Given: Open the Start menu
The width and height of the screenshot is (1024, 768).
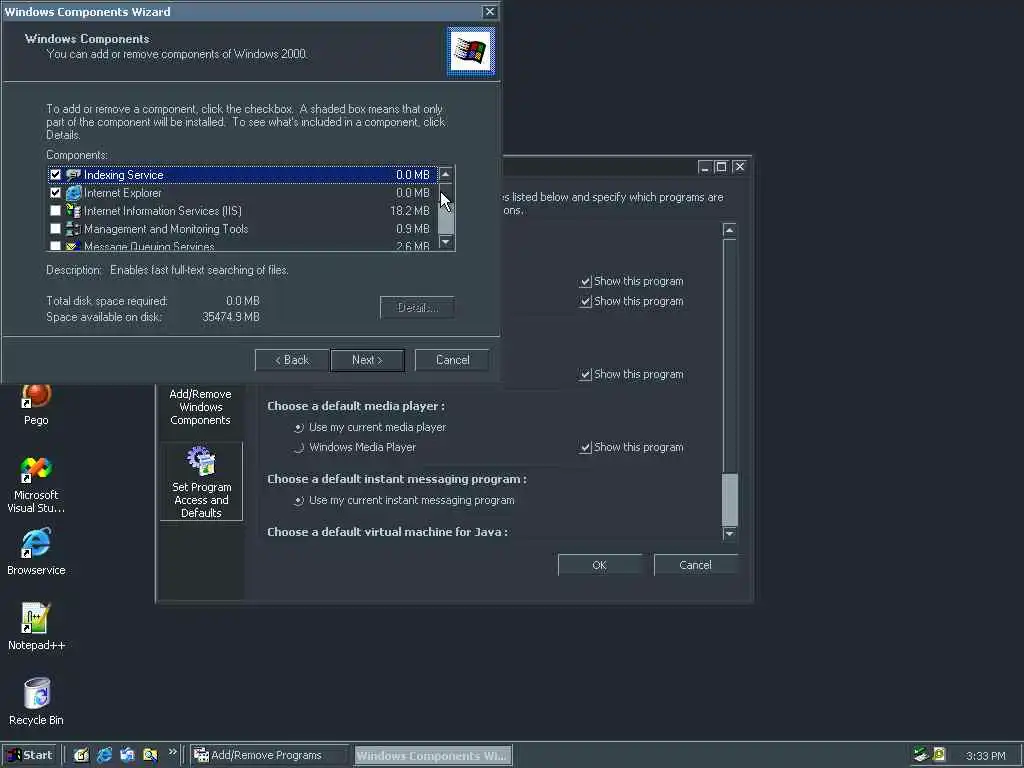Looking at the screenshot, I should click(30, 755).
